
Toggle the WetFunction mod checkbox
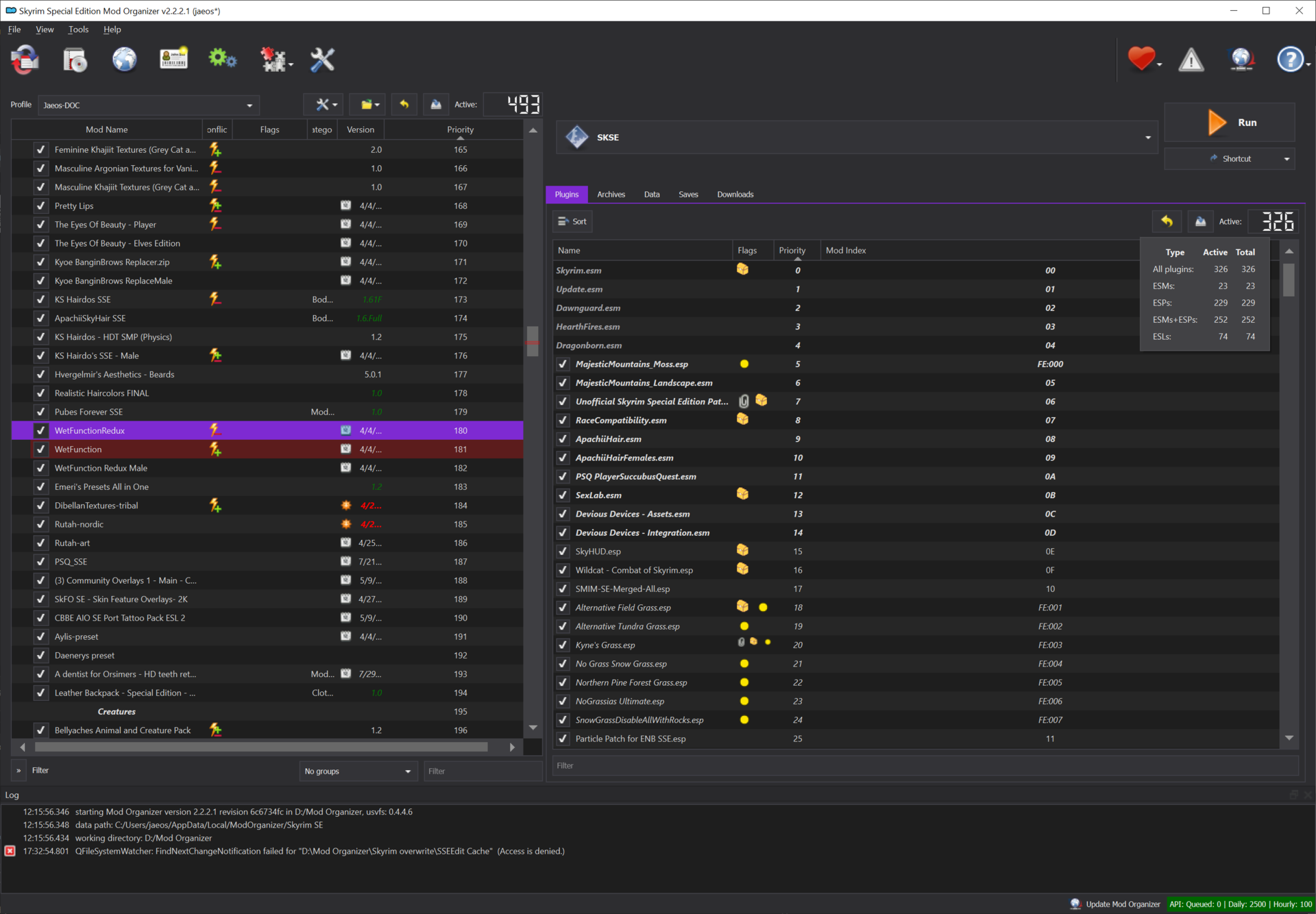tap(41, 449)
